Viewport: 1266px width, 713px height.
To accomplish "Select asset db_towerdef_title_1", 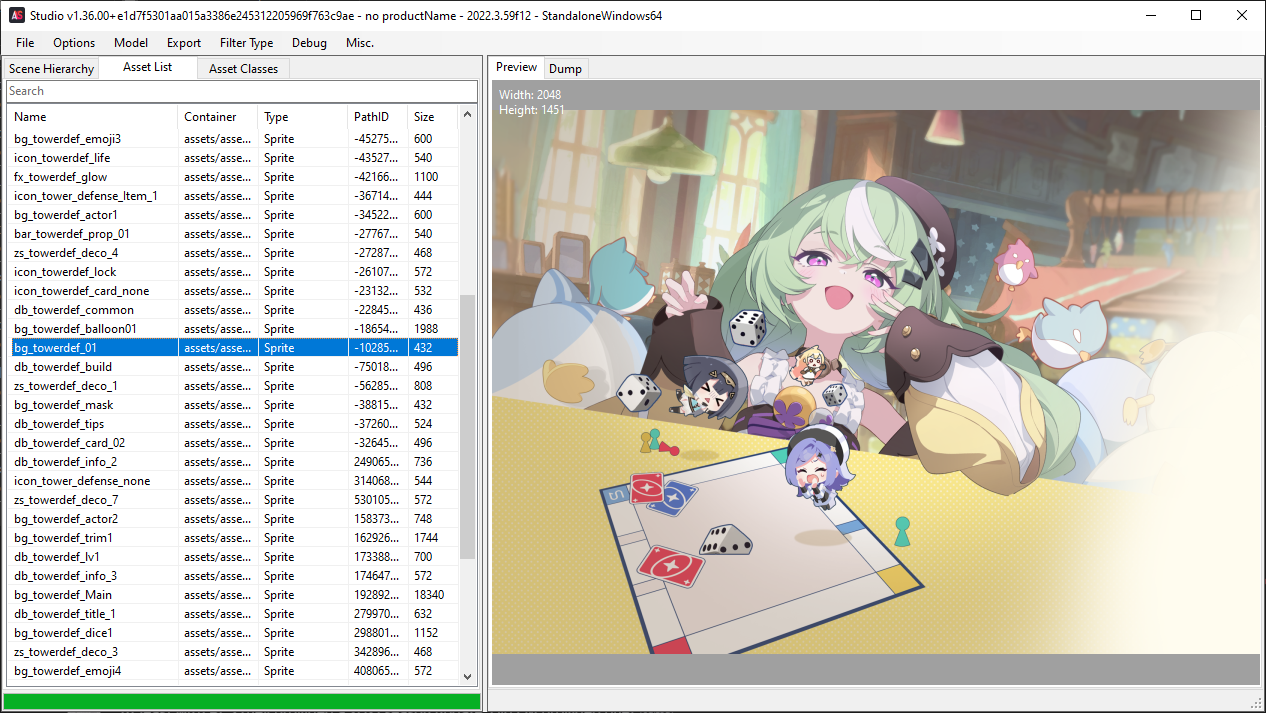I will pyautogui.click(x=233, y=614).
